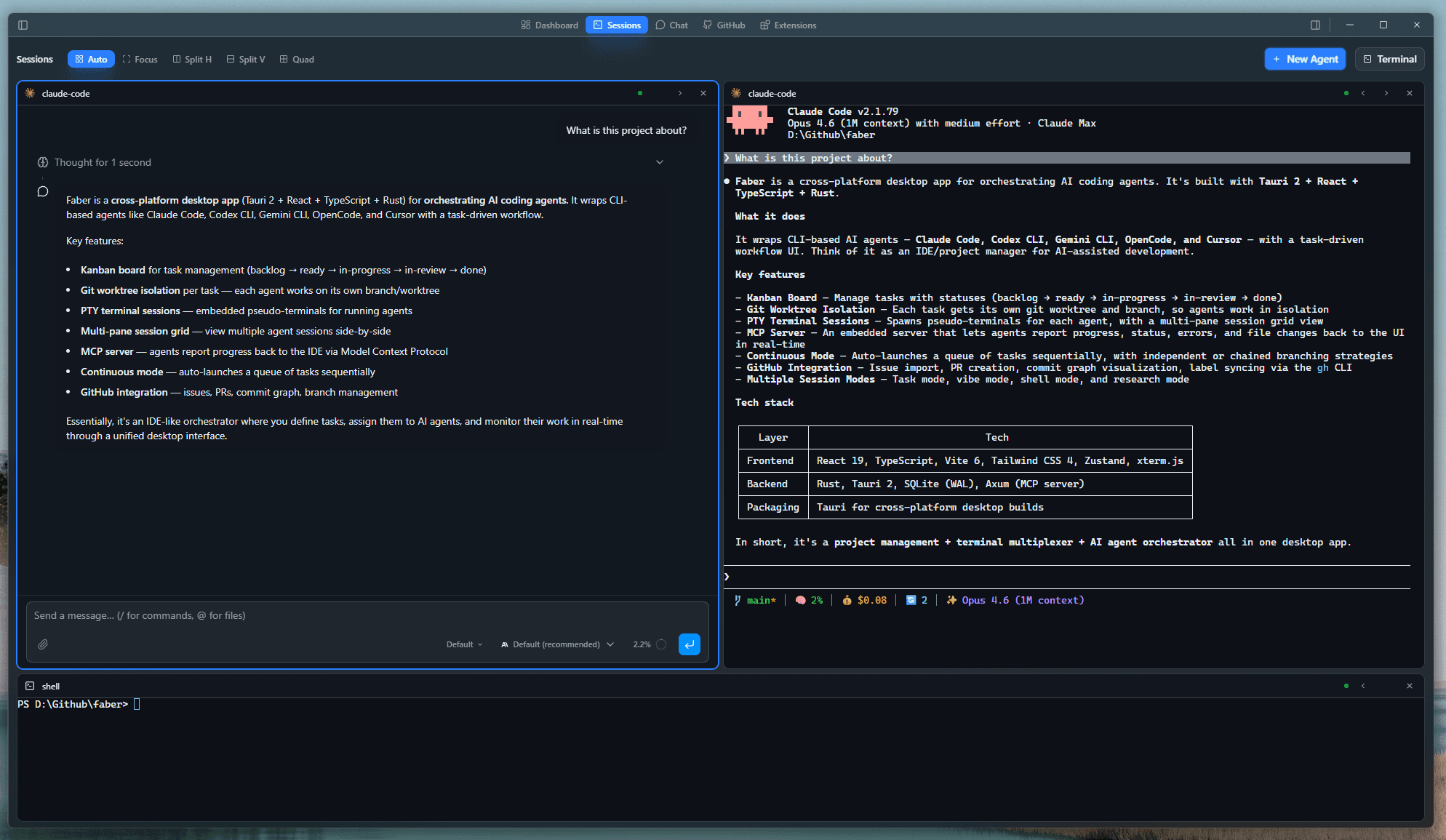Open the Default mode dropdown
Screen dimensions: 1446x840
(464, 644)
